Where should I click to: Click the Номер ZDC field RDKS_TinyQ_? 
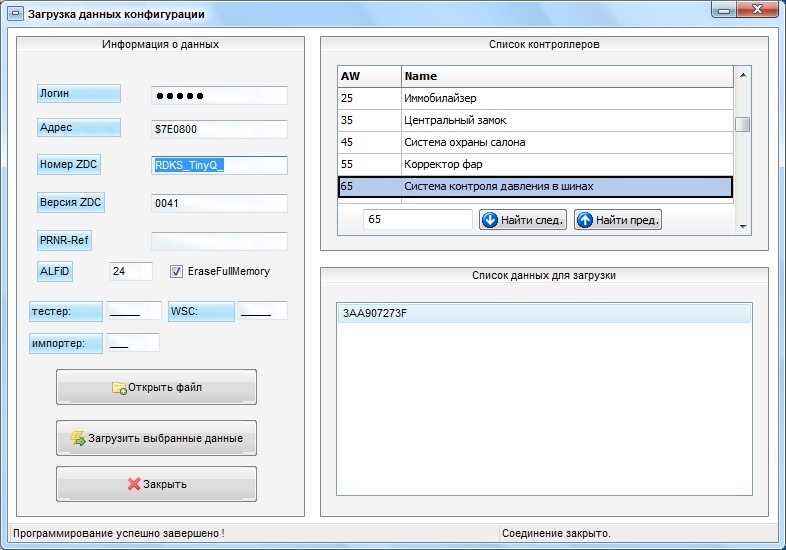tap(219, 165)
